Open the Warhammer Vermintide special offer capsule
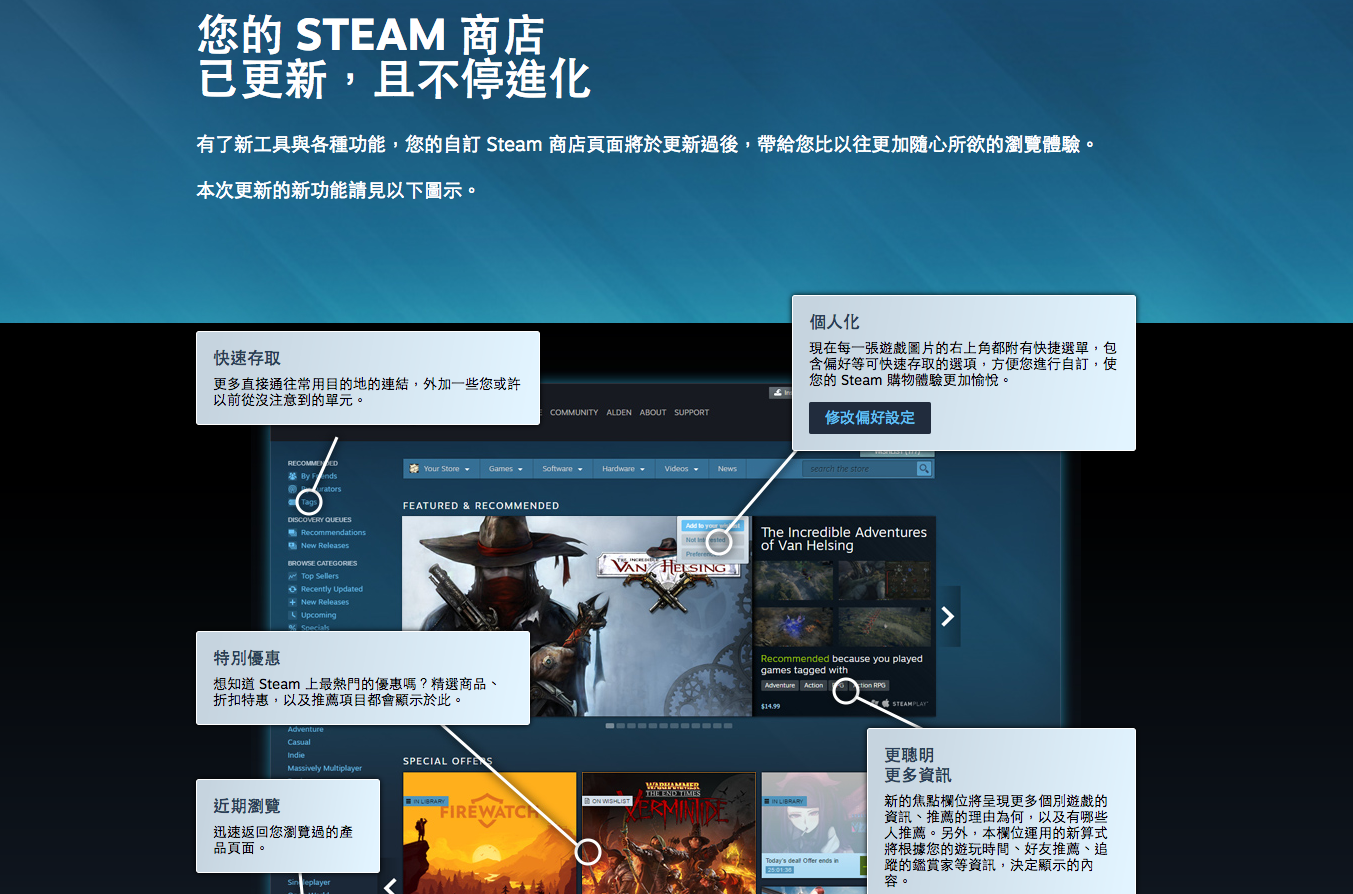 point(668,833)
